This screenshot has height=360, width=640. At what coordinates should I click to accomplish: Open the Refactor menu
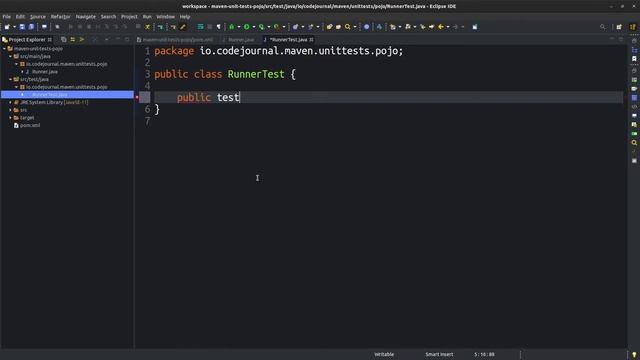60,17
